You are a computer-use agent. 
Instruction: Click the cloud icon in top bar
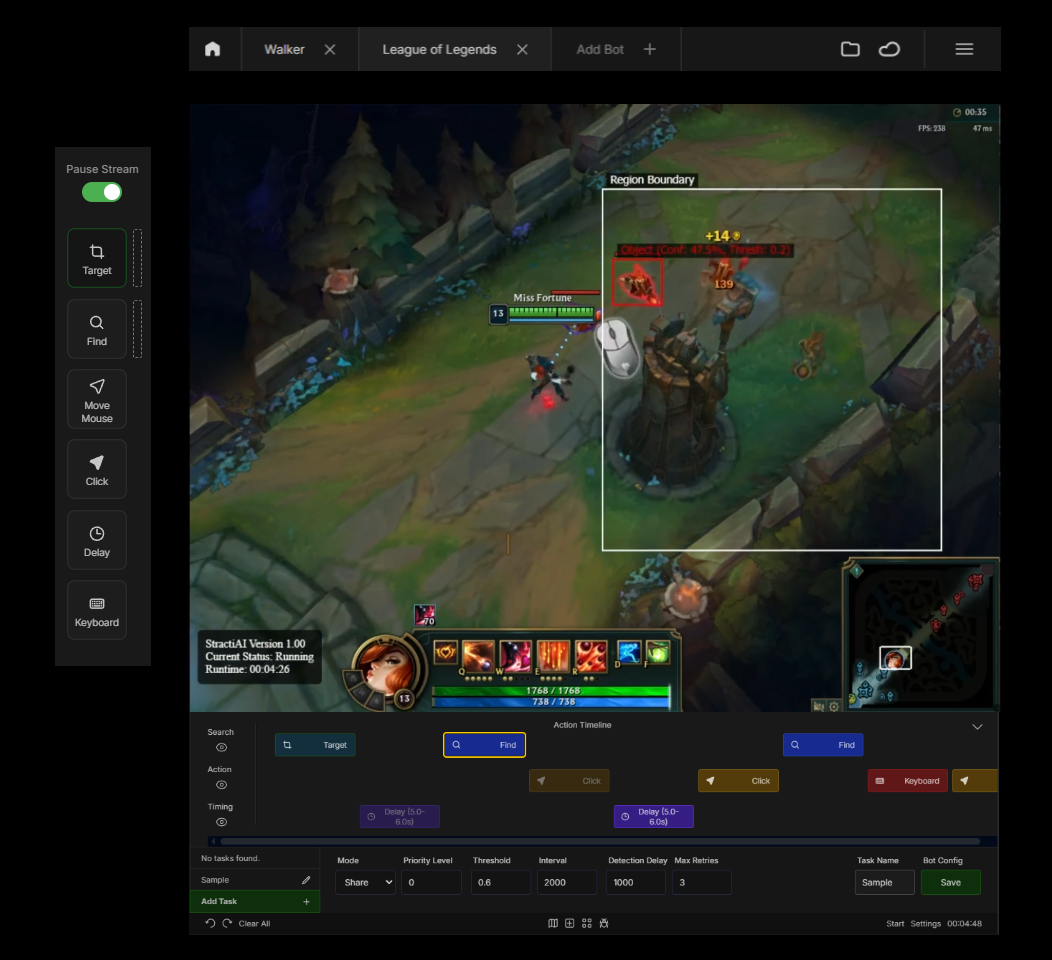[x=889, y=49]
